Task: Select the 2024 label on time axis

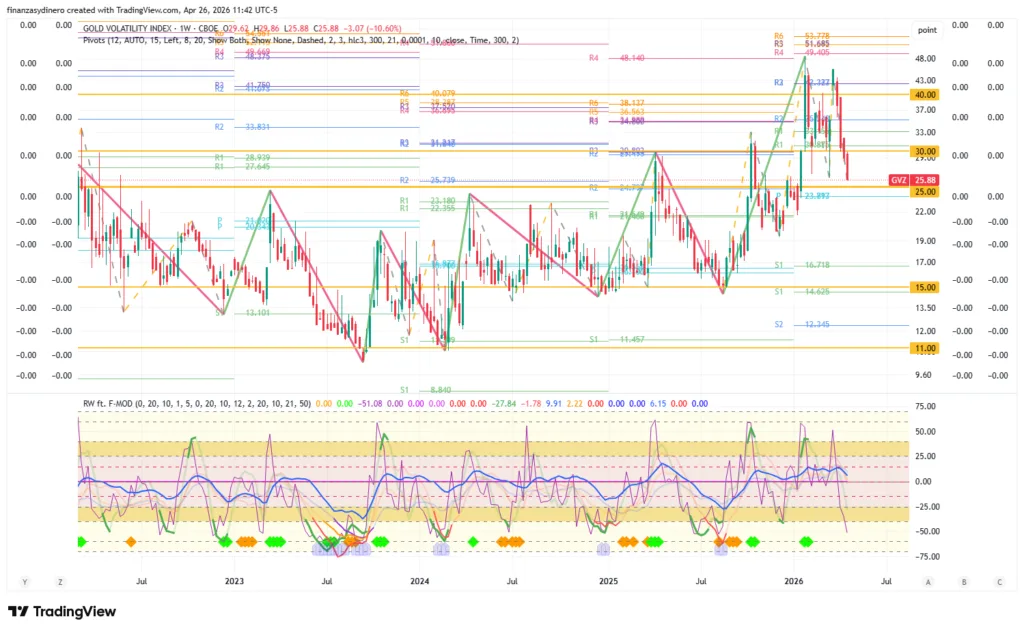Action: point(420,580)
